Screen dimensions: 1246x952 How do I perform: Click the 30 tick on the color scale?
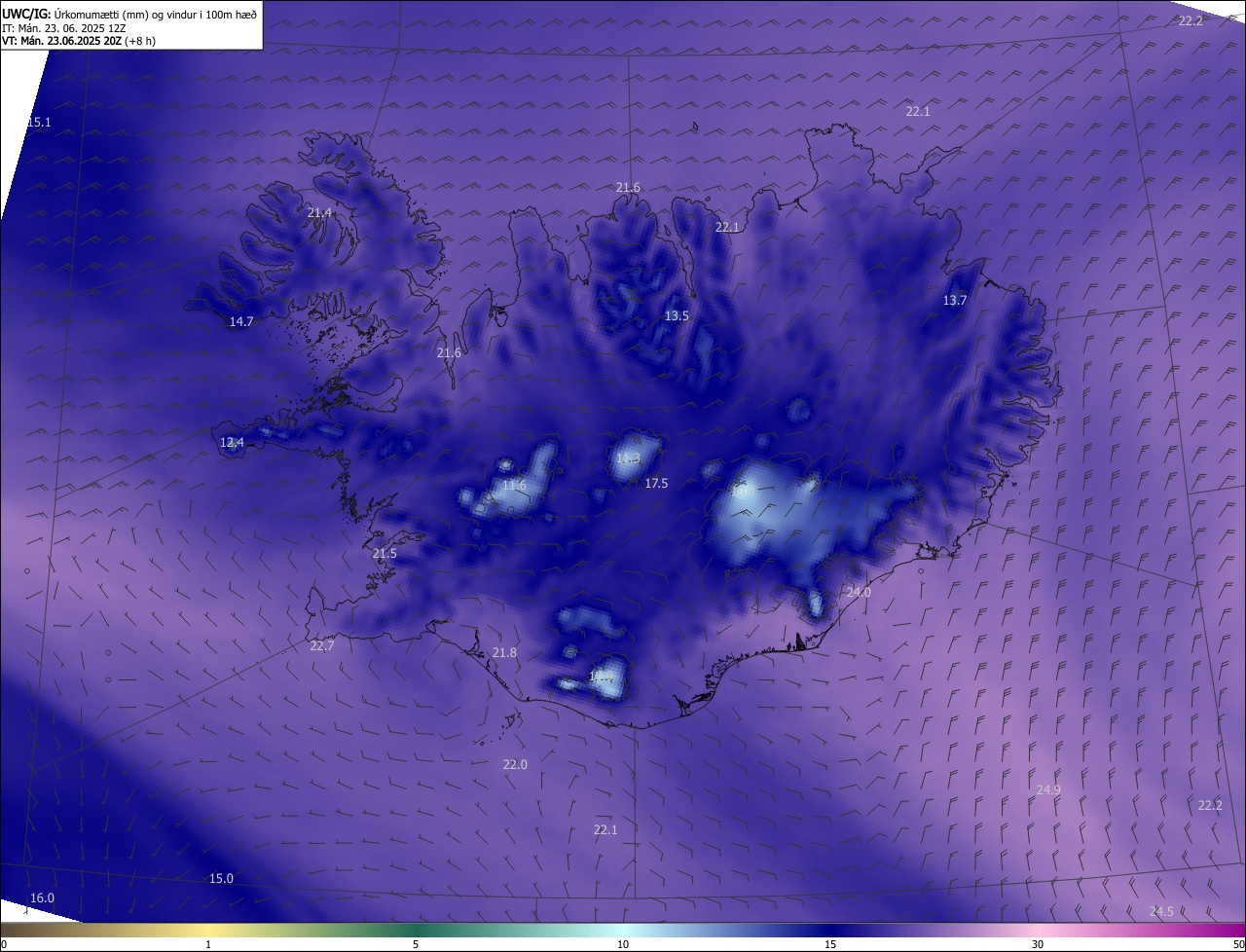1038,944
